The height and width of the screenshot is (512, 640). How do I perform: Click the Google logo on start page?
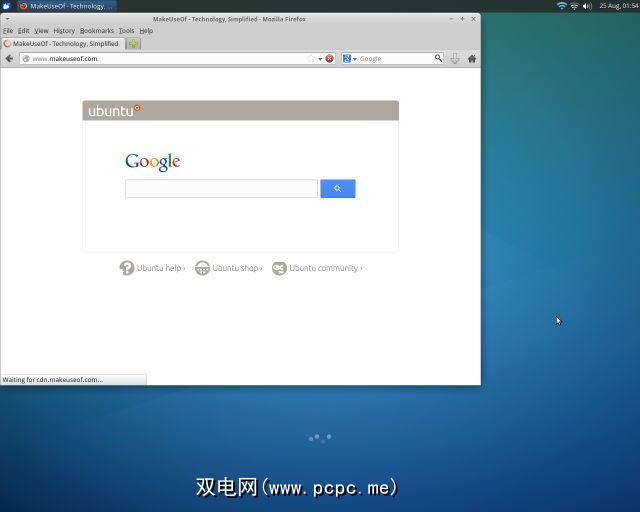click(x=153, y=162)
